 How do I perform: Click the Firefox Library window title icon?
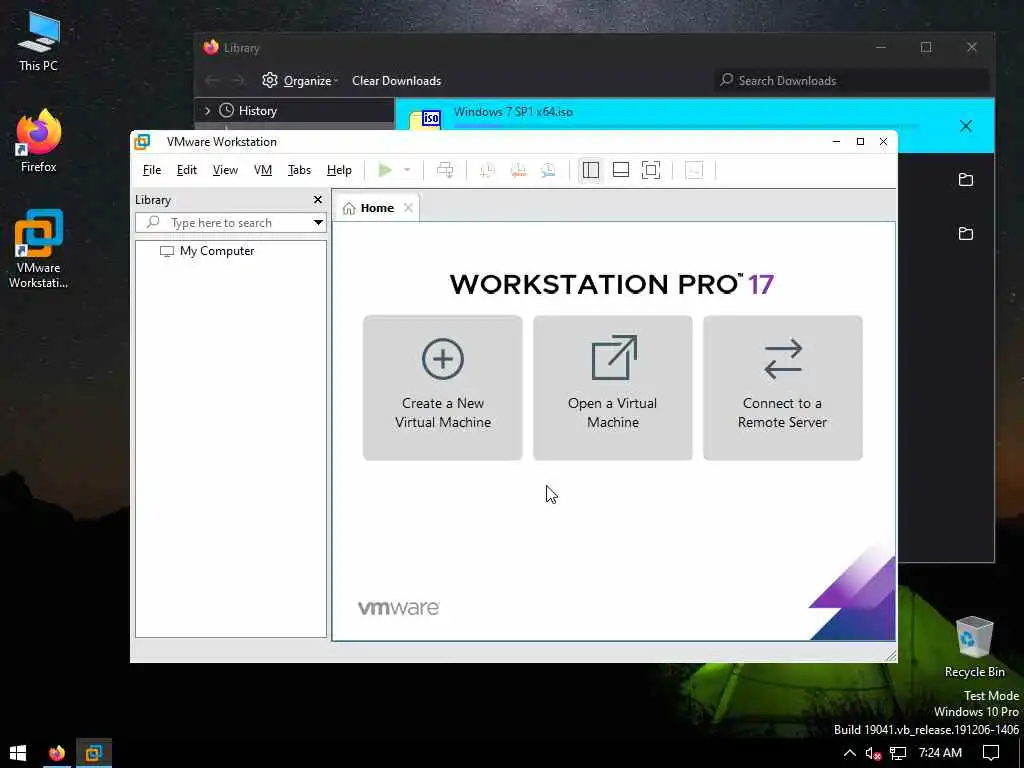[x=210, y=47]
